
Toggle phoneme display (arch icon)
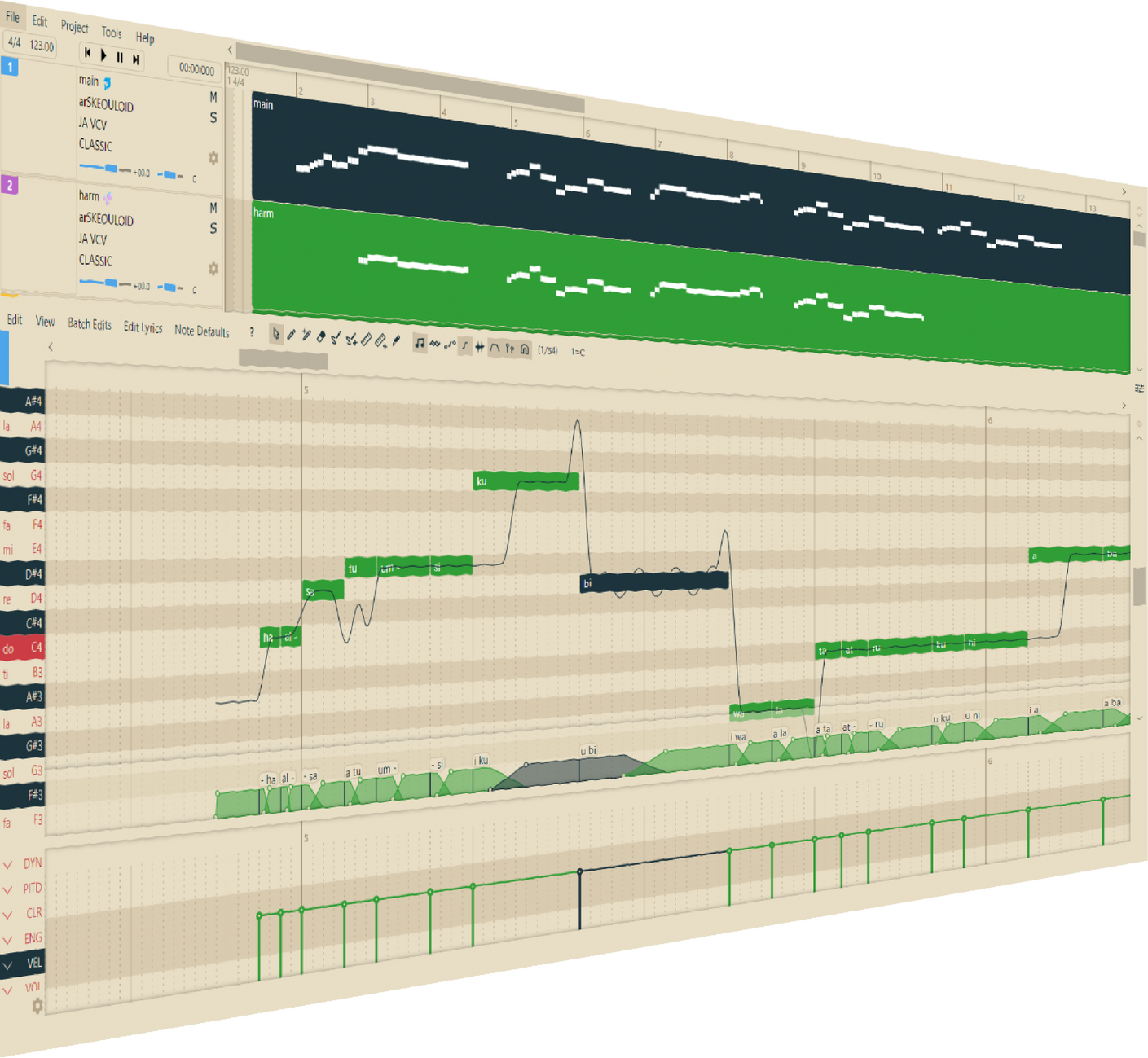(x=495, y=347)
